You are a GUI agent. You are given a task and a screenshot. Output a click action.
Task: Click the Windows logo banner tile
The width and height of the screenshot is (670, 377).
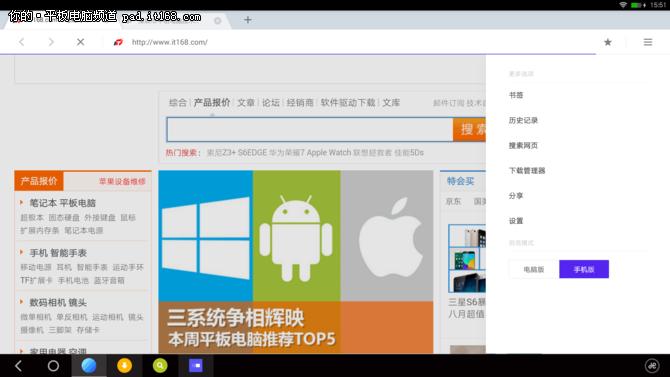[x=206, y=236]
